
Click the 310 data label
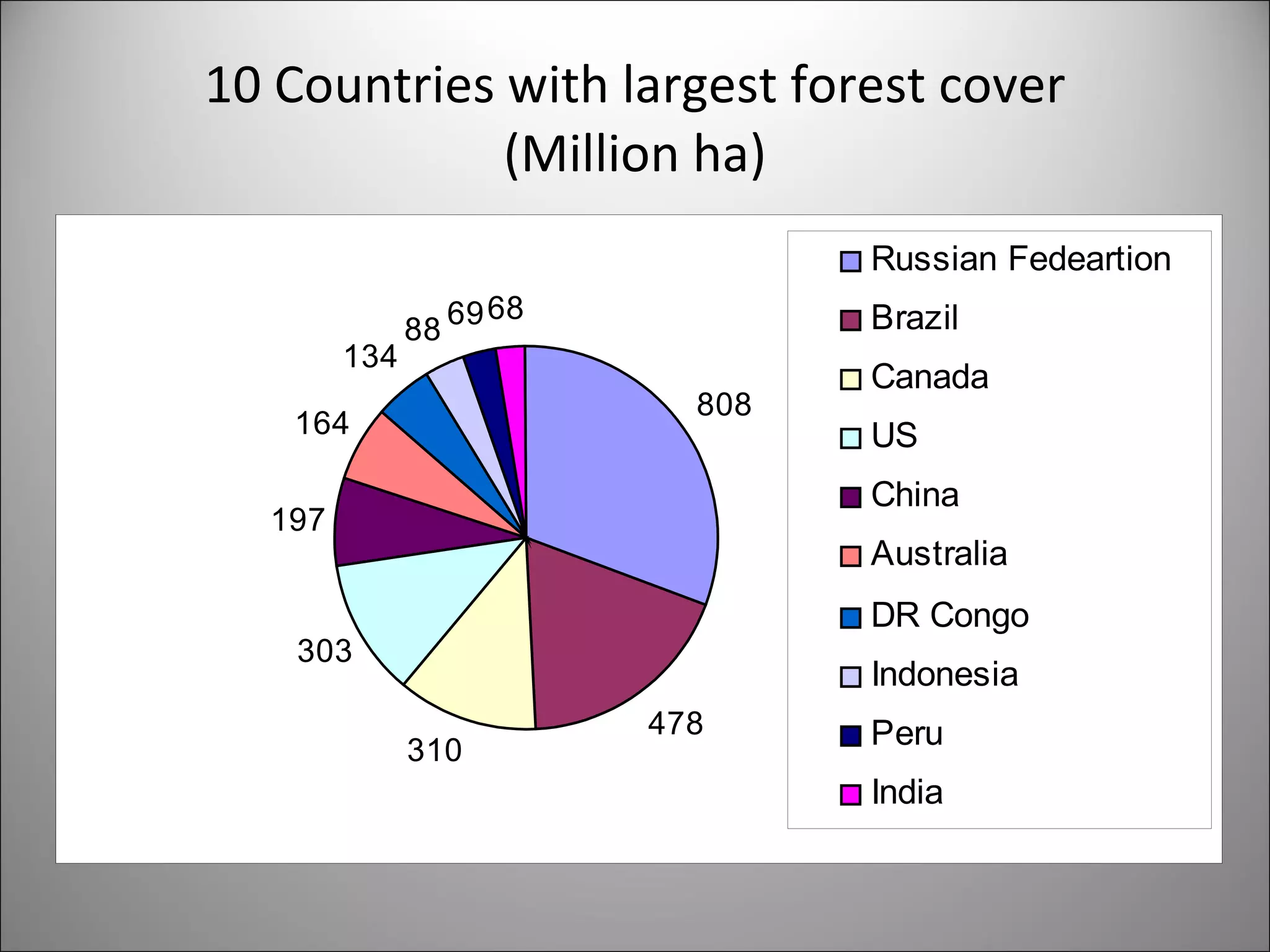point(435,750)
